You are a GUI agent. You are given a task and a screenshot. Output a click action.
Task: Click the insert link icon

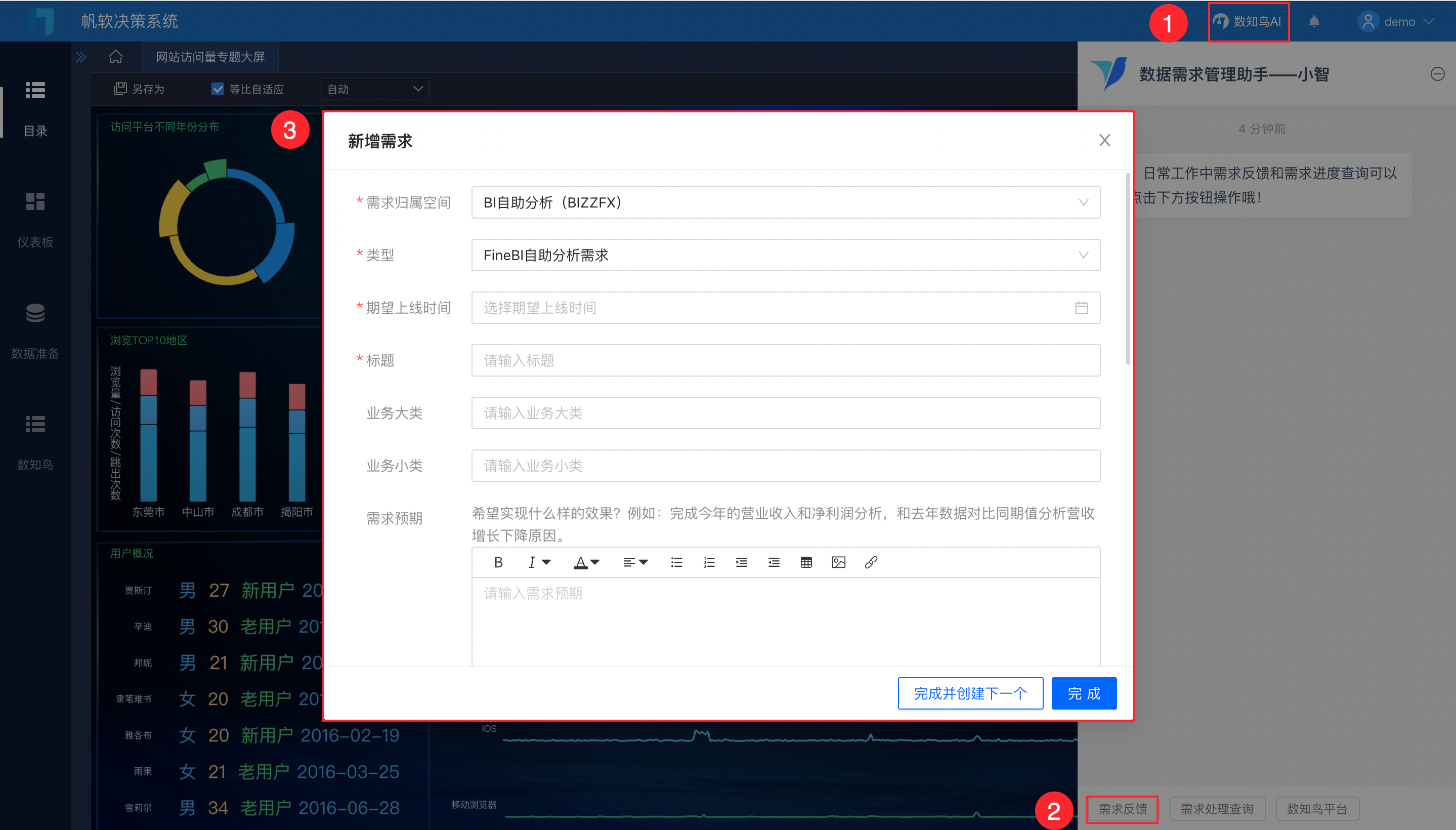click(871, 563)
